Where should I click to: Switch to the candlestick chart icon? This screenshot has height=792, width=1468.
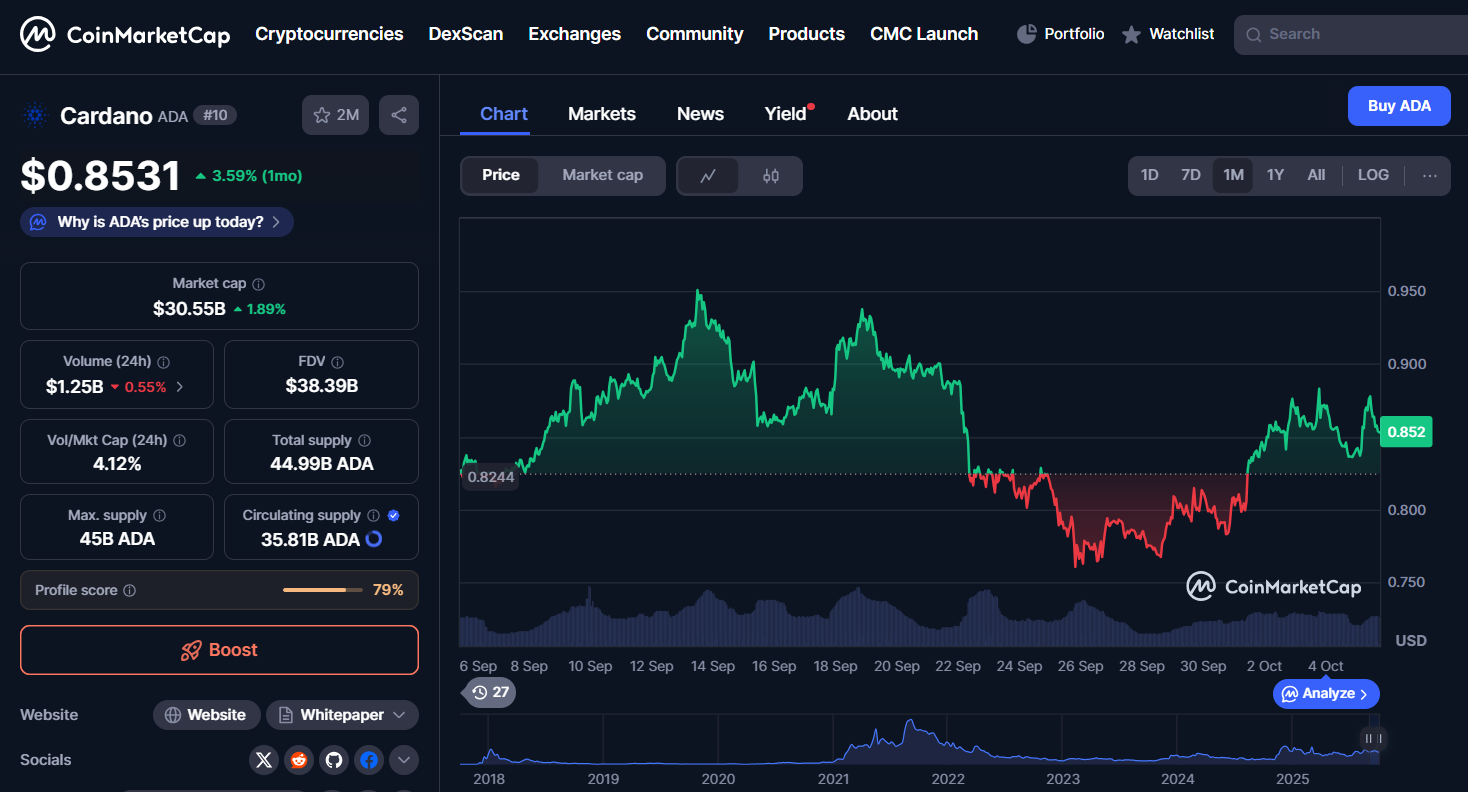(x=770, y=176)
